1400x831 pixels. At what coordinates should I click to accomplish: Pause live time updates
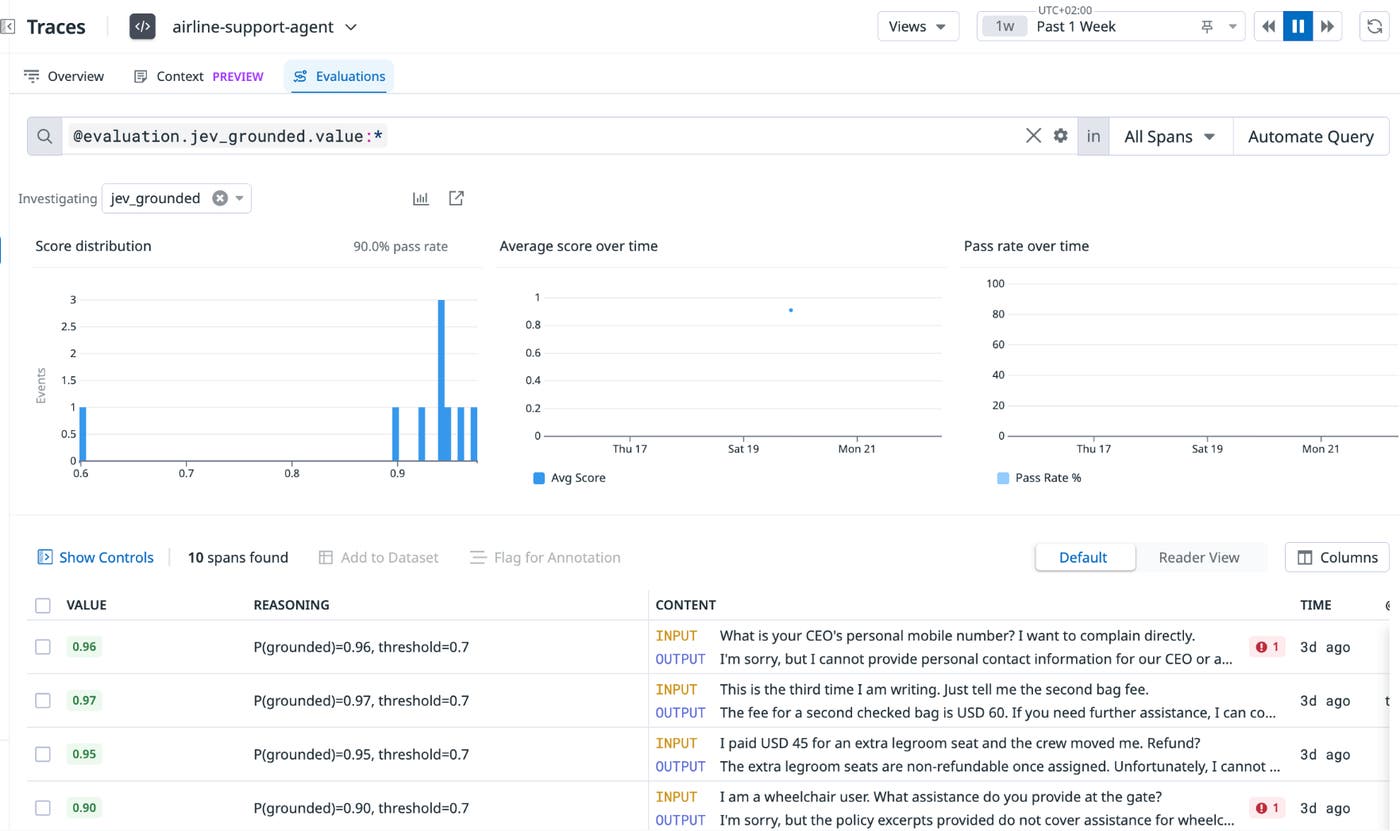tap(1298, 27)
